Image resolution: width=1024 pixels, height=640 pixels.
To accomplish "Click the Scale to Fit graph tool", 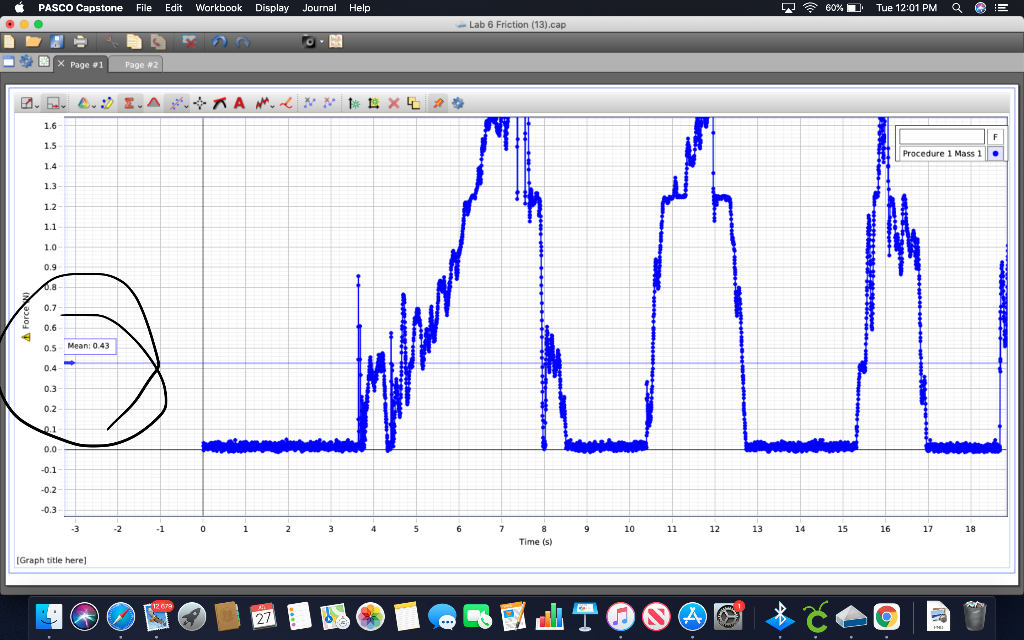I will (x=26, y=103).
